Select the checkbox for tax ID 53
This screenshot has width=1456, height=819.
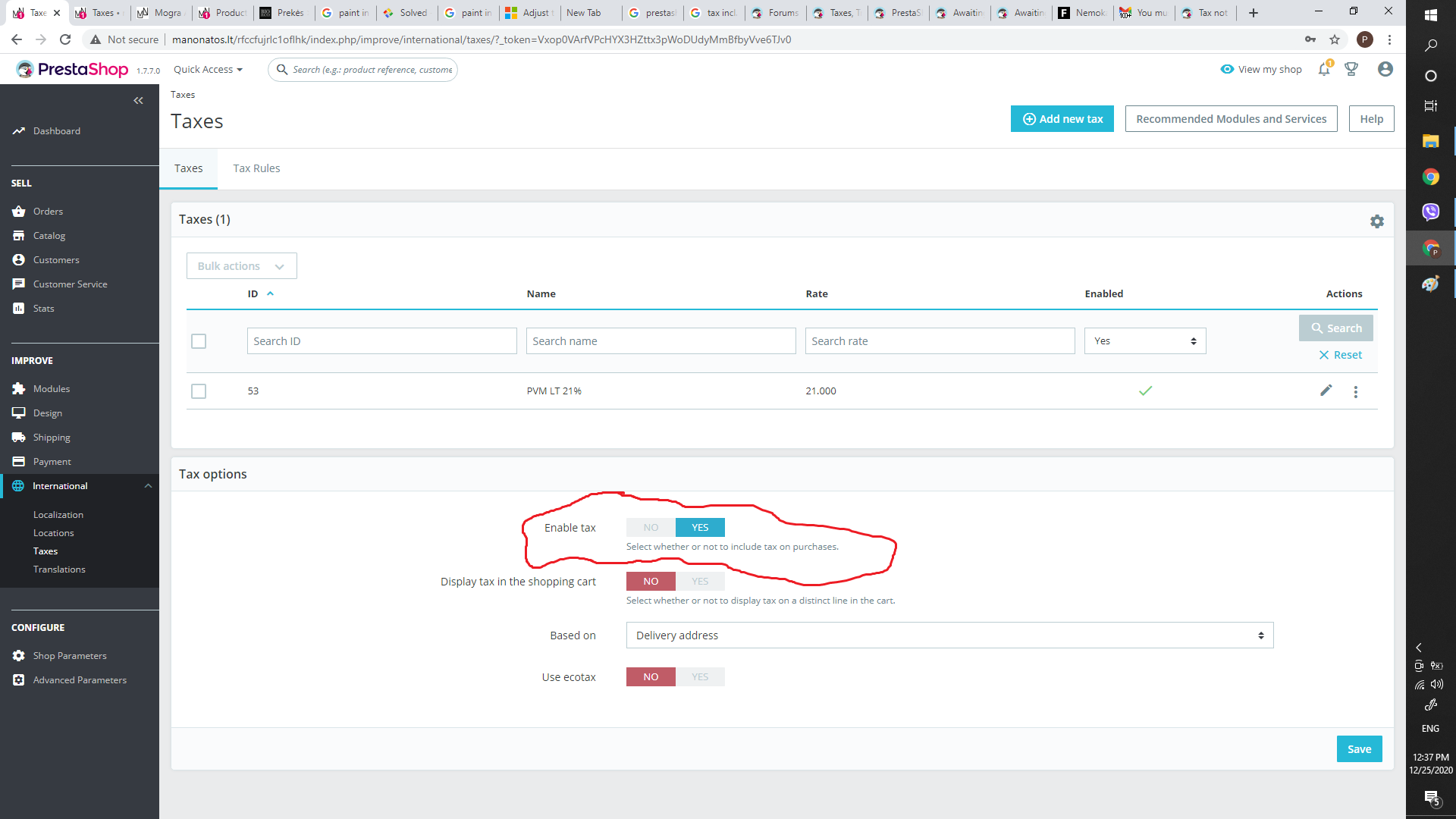(x=199, y=391)
